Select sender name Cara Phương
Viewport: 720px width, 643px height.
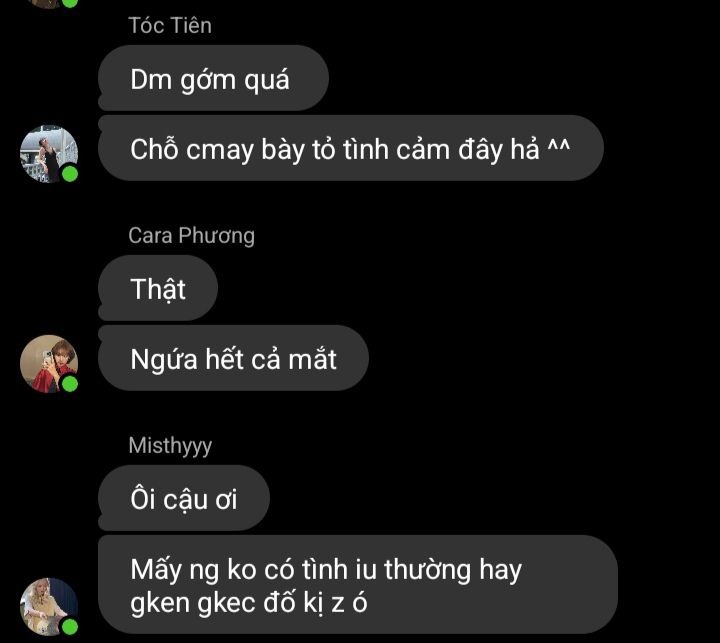(191, 236)
